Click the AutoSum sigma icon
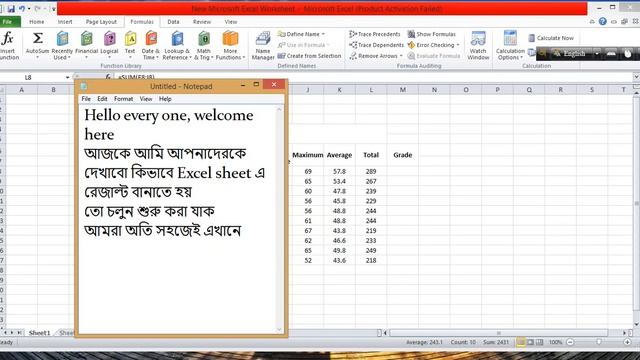640x360 pixels. pyautogui.click(x=37, y=38)
